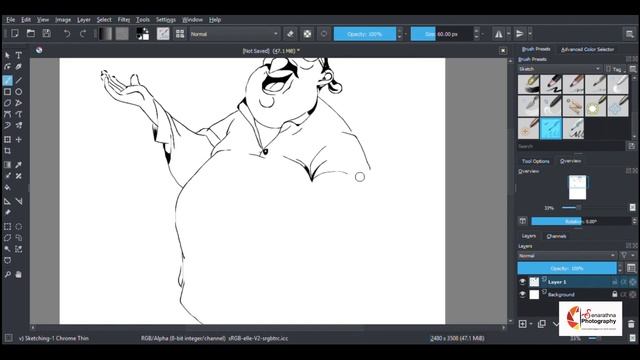This screenshot has height=360, width=640.
Task: Open the Settings menu
Action: tap(165, 20)
